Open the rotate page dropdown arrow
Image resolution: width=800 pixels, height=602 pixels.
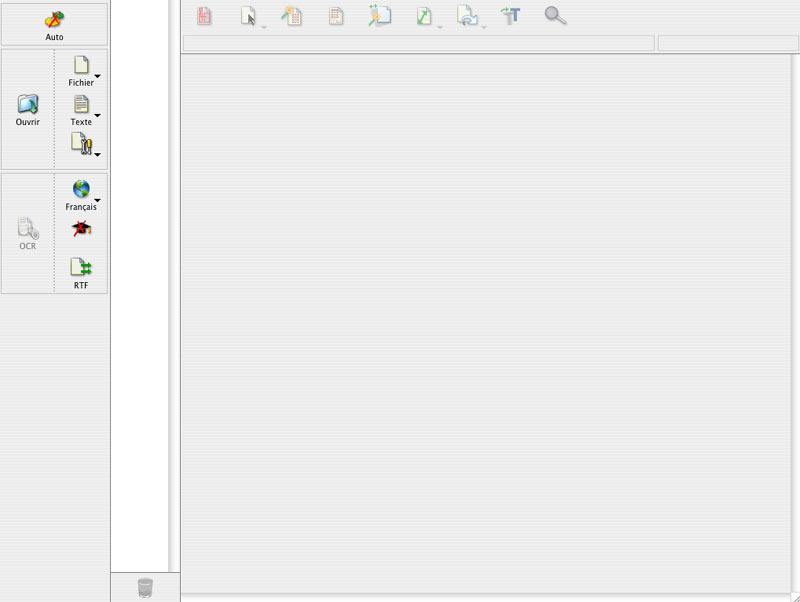pos(484,27)
